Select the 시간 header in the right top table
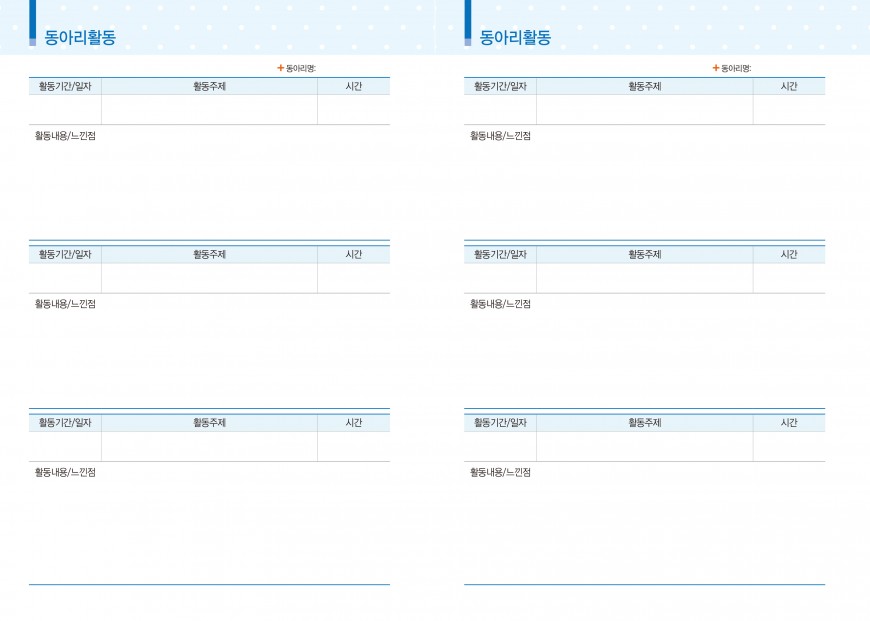The image size is (870, 621). coord(790,86)
